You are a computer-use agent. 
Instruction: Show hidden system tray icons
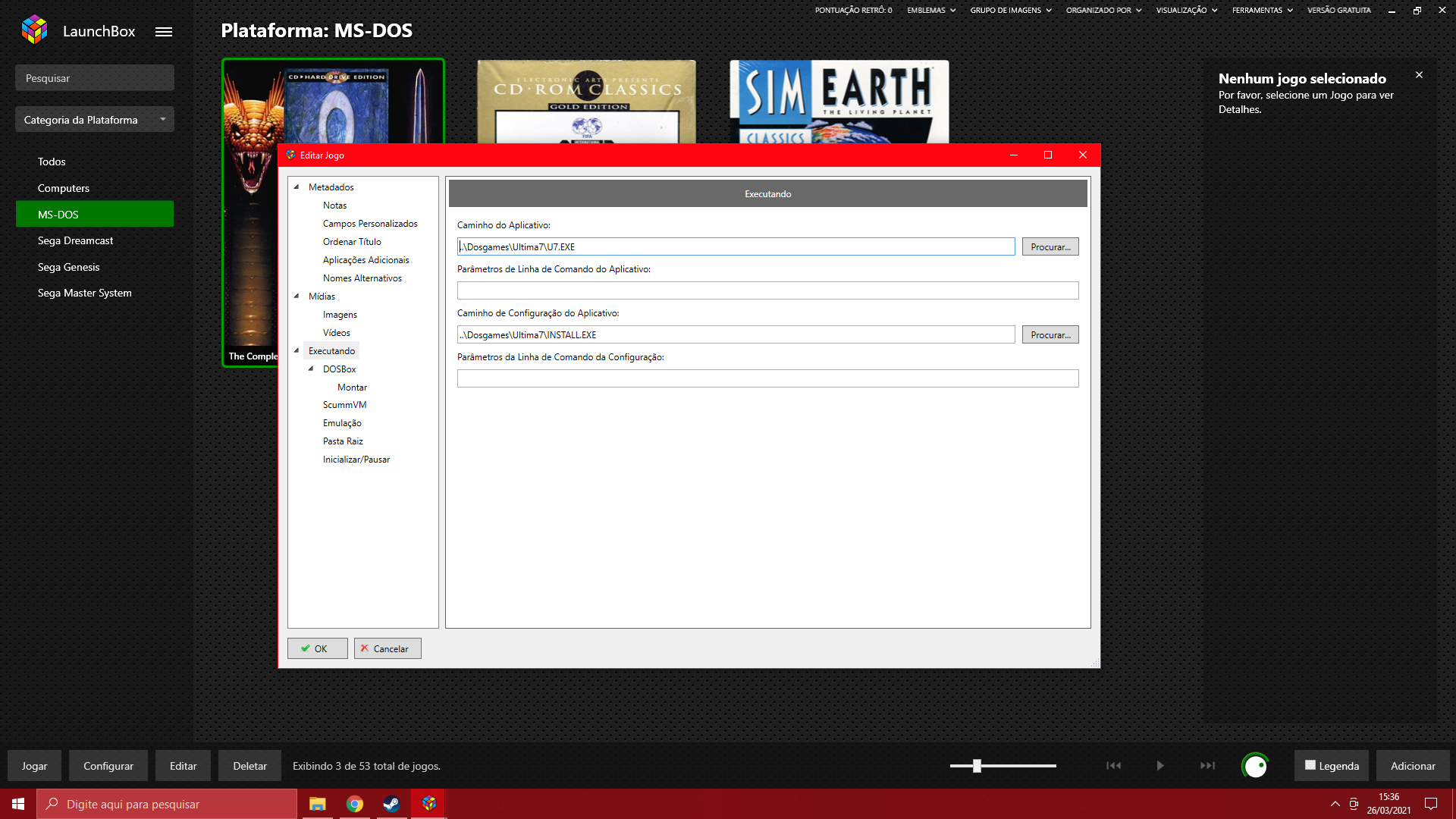(x=1335, y=804)
